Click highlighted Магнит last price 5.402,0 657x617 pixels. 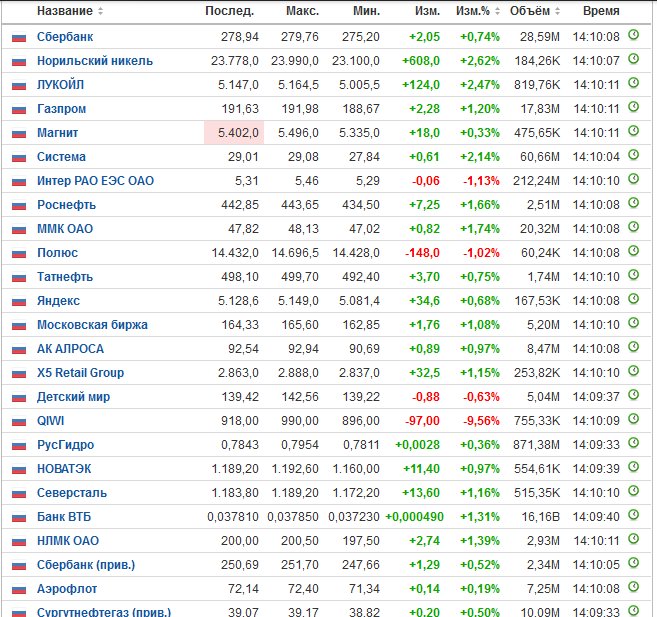click(x=234, y=133)
